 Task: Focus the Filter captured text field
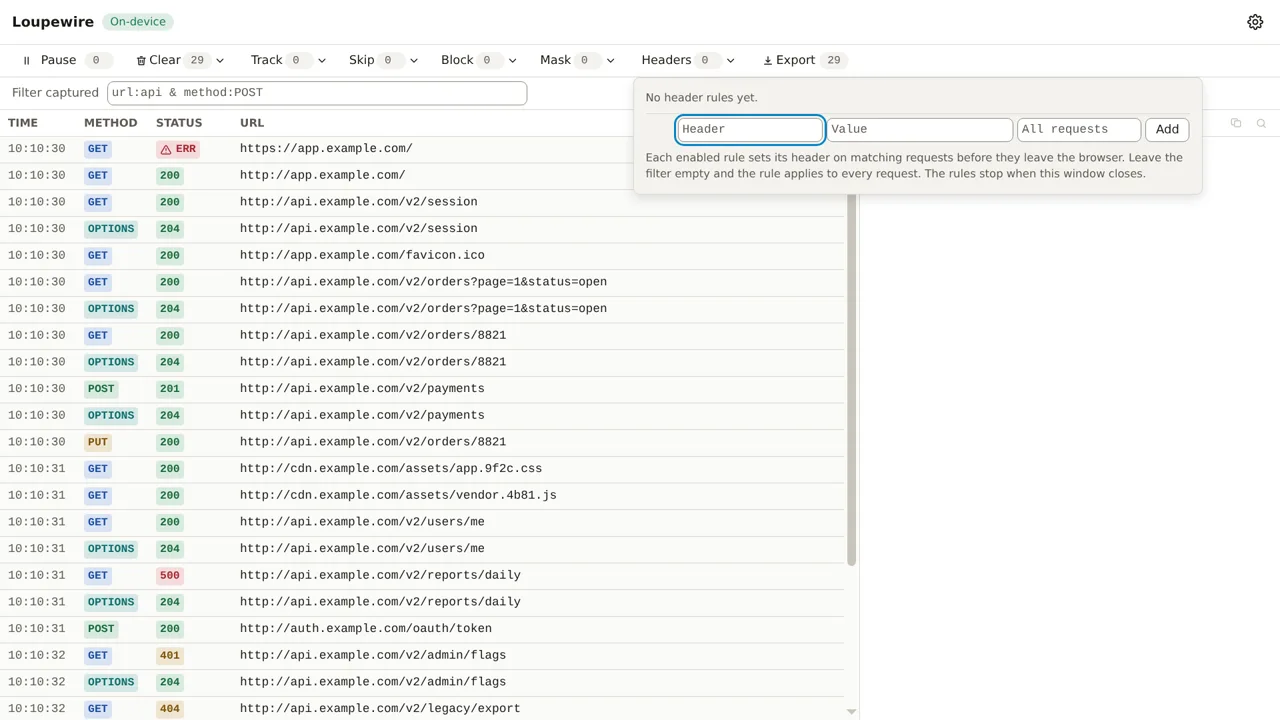point(317,93)
